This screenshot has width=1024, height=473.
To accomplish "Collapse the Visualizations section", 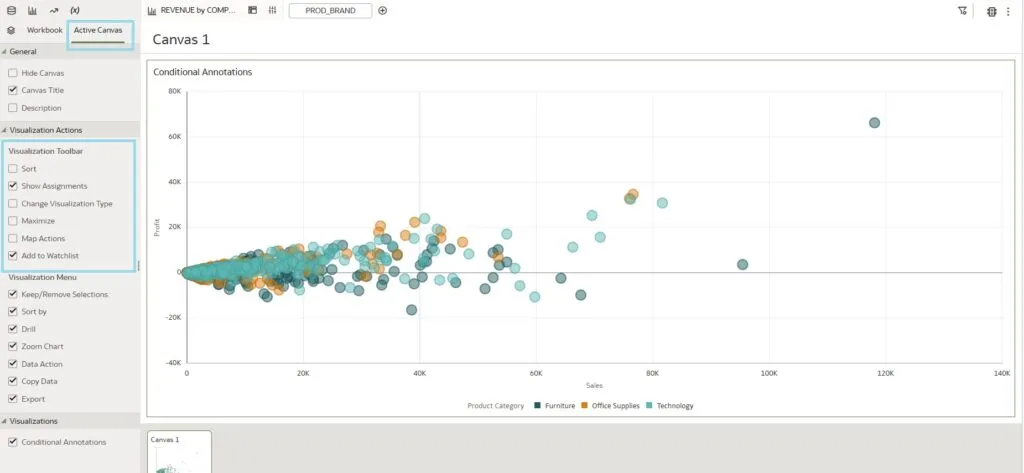I will (x=4, y=421).
